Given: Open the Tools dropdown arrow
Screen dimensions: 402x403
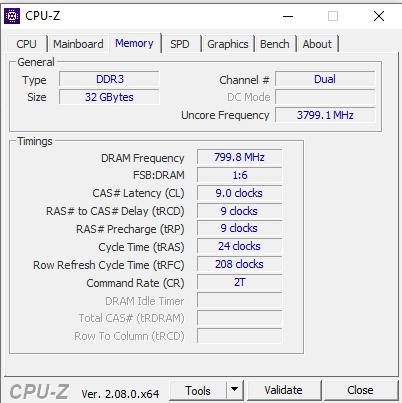Looking at the screenshot, I should pyautogui.click(x=235, y=390).
